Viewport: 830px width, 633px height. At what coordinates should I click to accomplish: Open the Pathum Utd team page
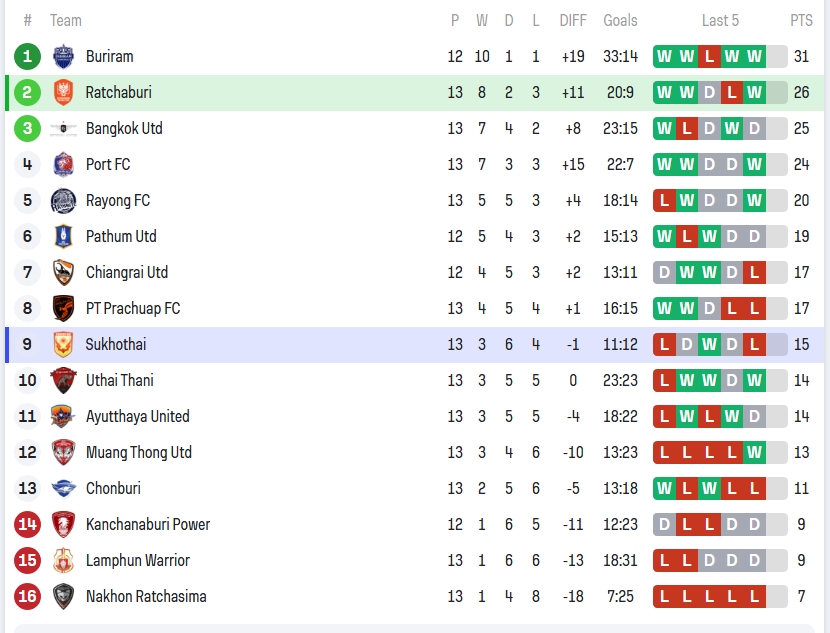pyautogui.click(x=121, y=236)
